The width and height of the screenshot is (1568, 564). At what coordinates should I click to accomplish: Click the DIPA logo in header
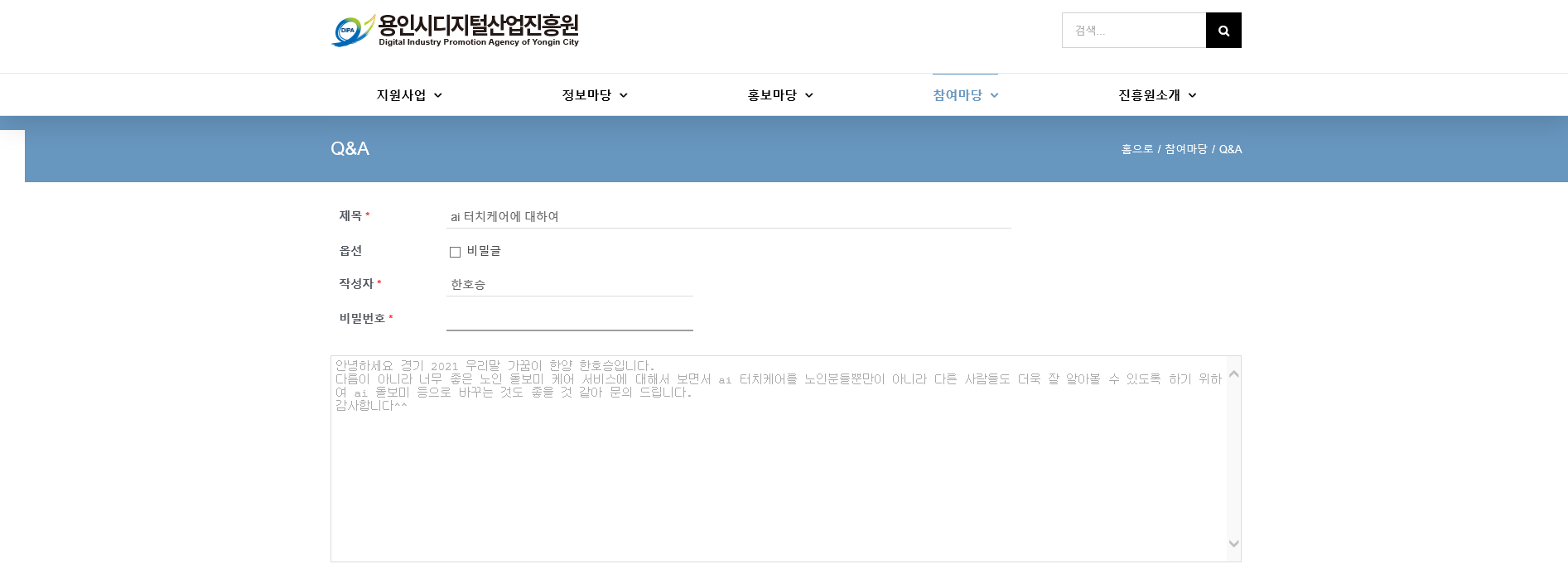[455, 31]
